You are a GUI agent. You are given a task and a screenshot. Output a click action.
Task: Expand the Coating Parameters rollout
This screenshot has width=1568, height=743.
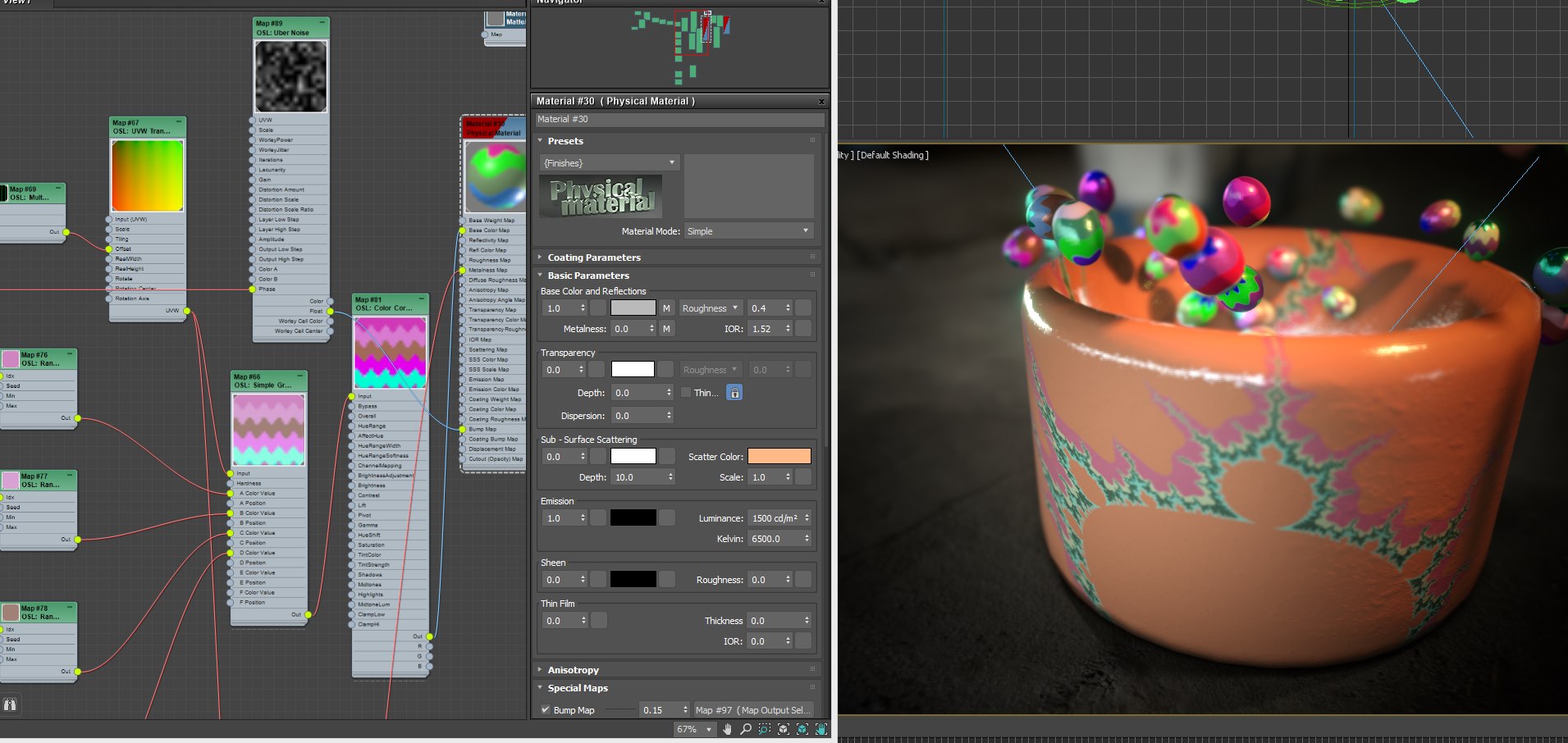594,258
